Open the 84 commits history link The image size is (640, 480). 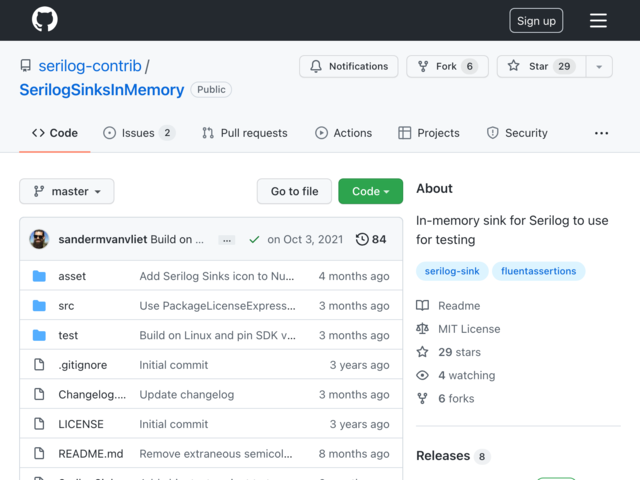pyautogui.click(x=371, y=239)
